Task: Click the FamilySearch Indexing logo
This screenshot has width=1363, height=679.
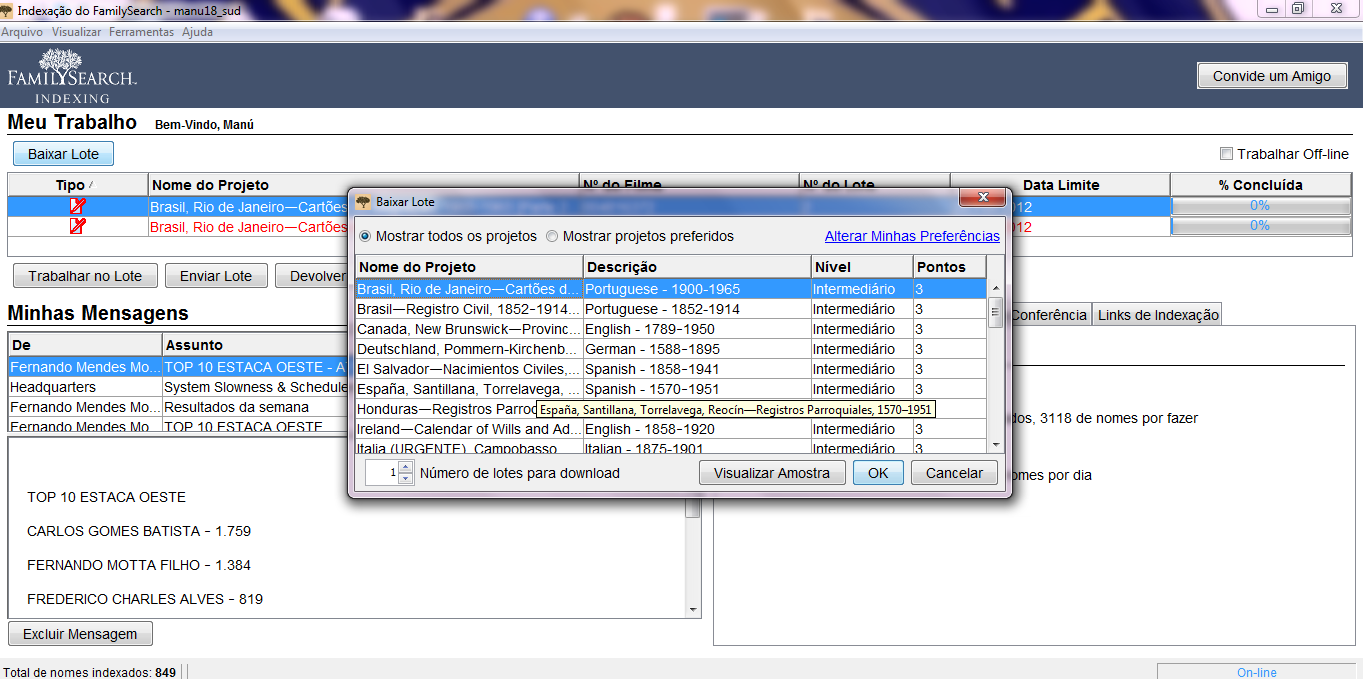Action: [72, 76]
